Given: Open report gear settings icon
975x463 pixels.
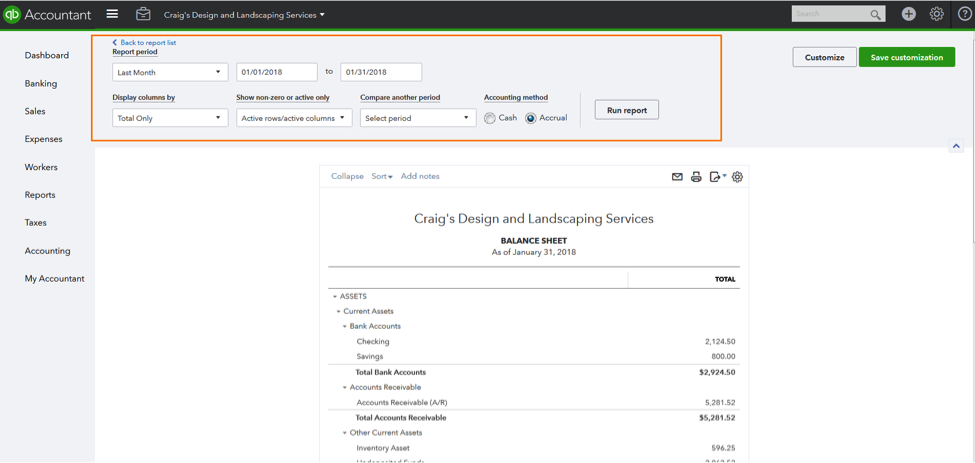Looking at the screenshot, I should tap(737, 177).
